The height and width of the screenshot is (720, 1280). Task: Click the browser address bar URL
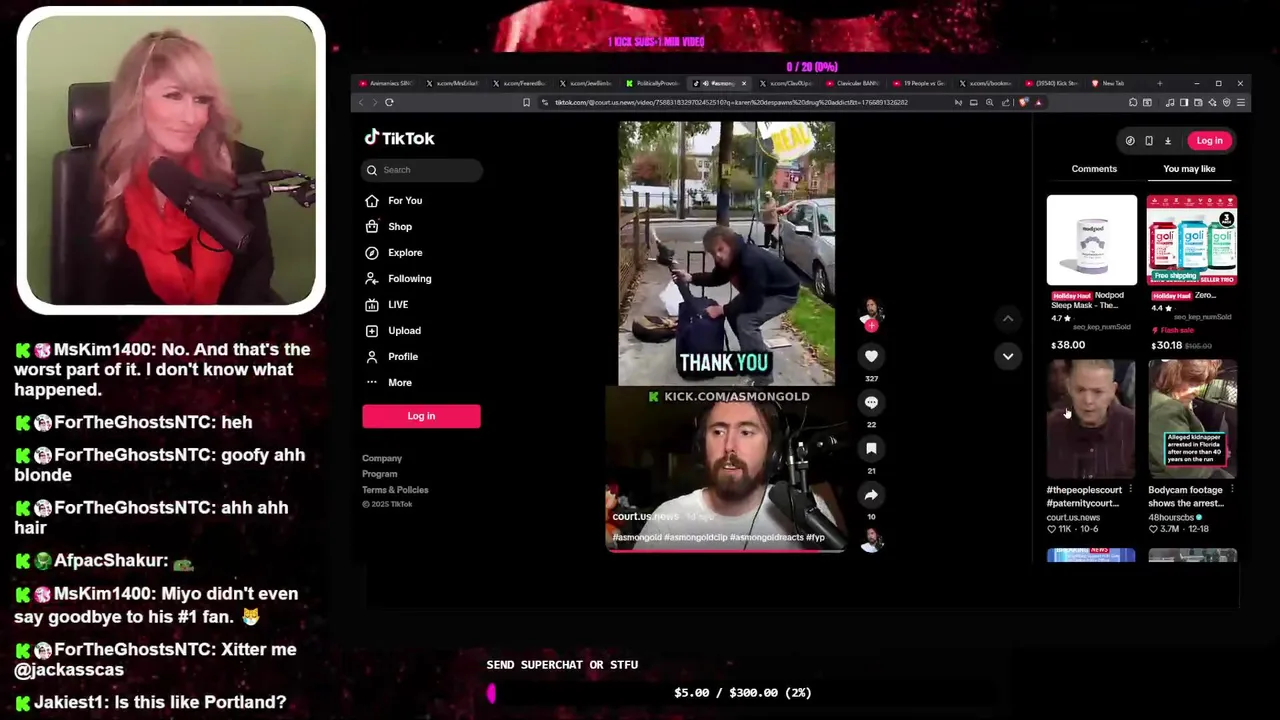[x=731, y=102]
